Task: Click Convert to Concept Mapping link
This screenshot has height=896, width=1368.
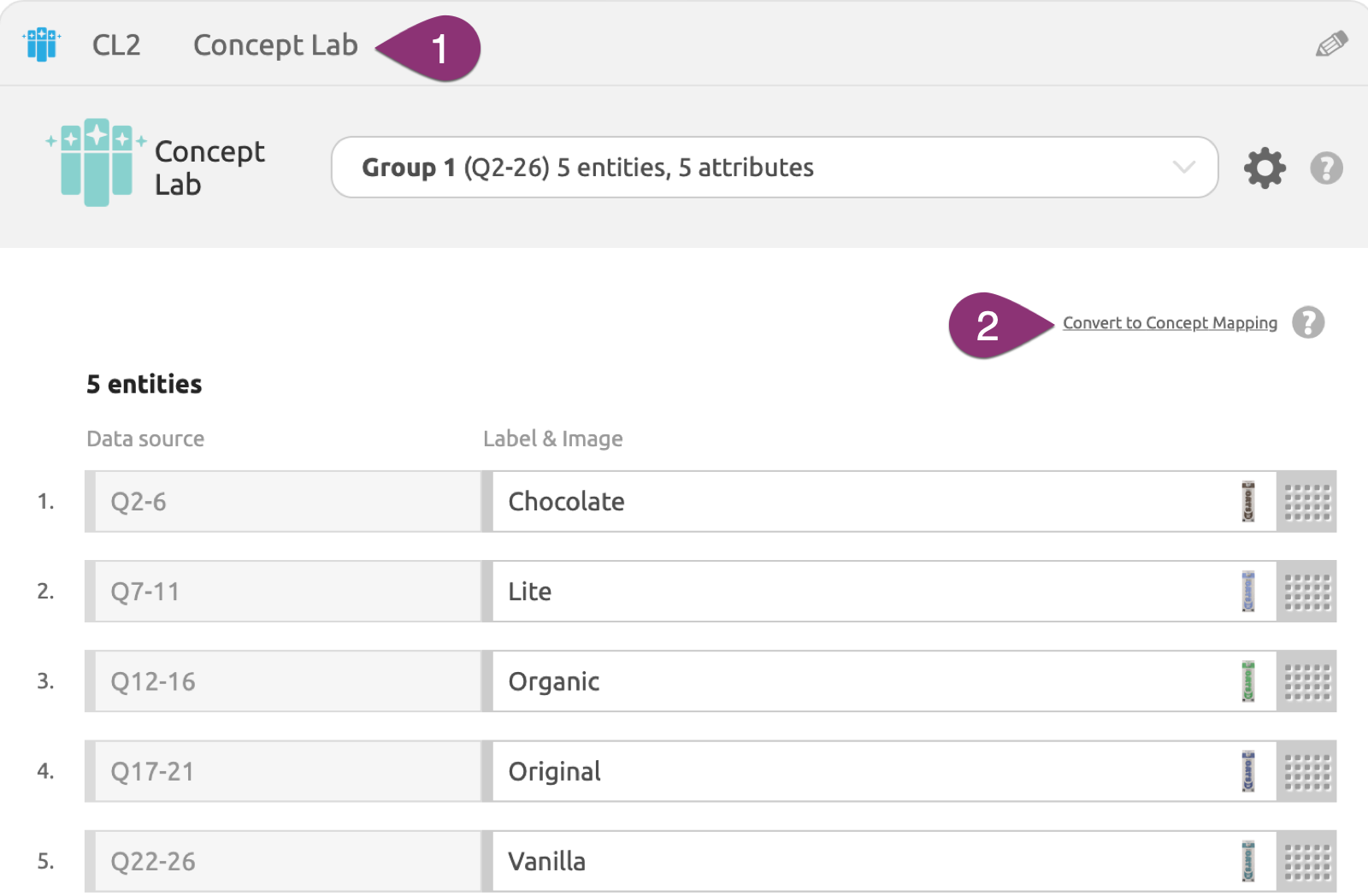Action: point(1170,323)
